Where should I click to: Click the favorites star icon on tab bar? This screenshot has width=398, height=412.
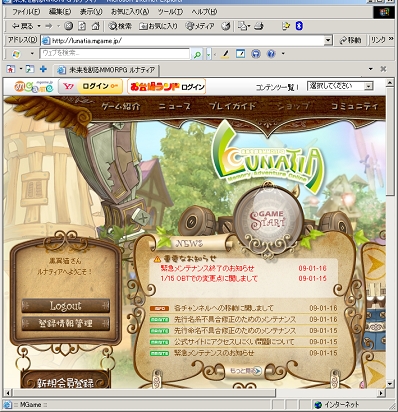(x=11, y=69)
